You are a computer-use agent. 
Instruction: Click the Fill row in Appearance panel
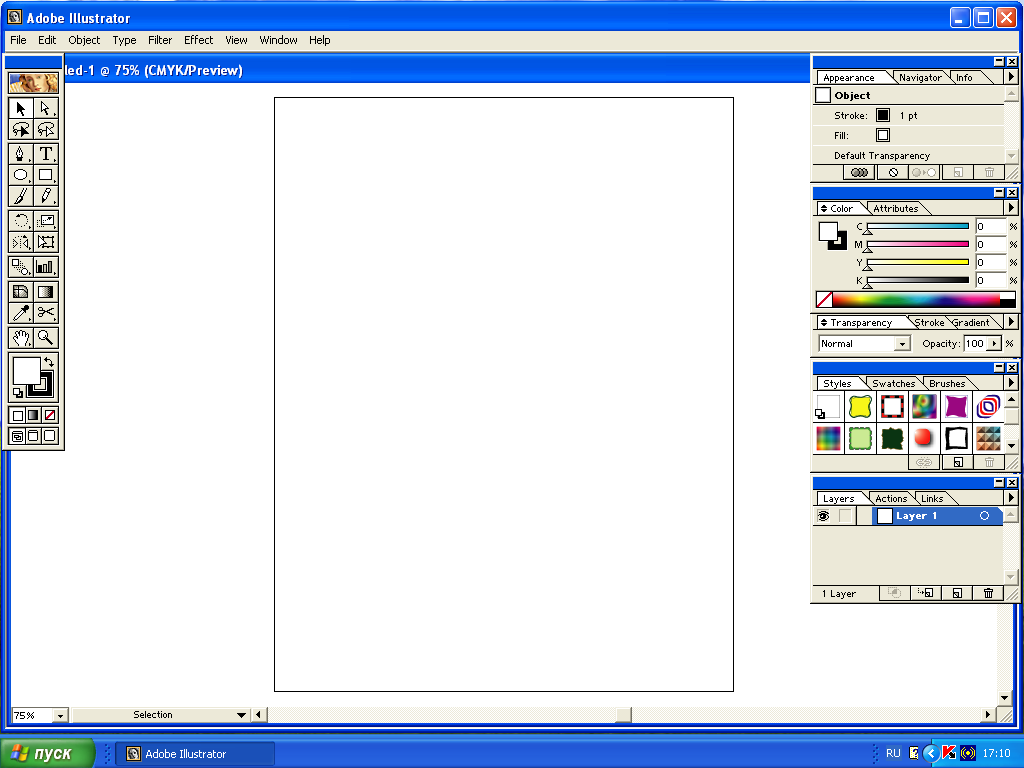tap(908, 136)
